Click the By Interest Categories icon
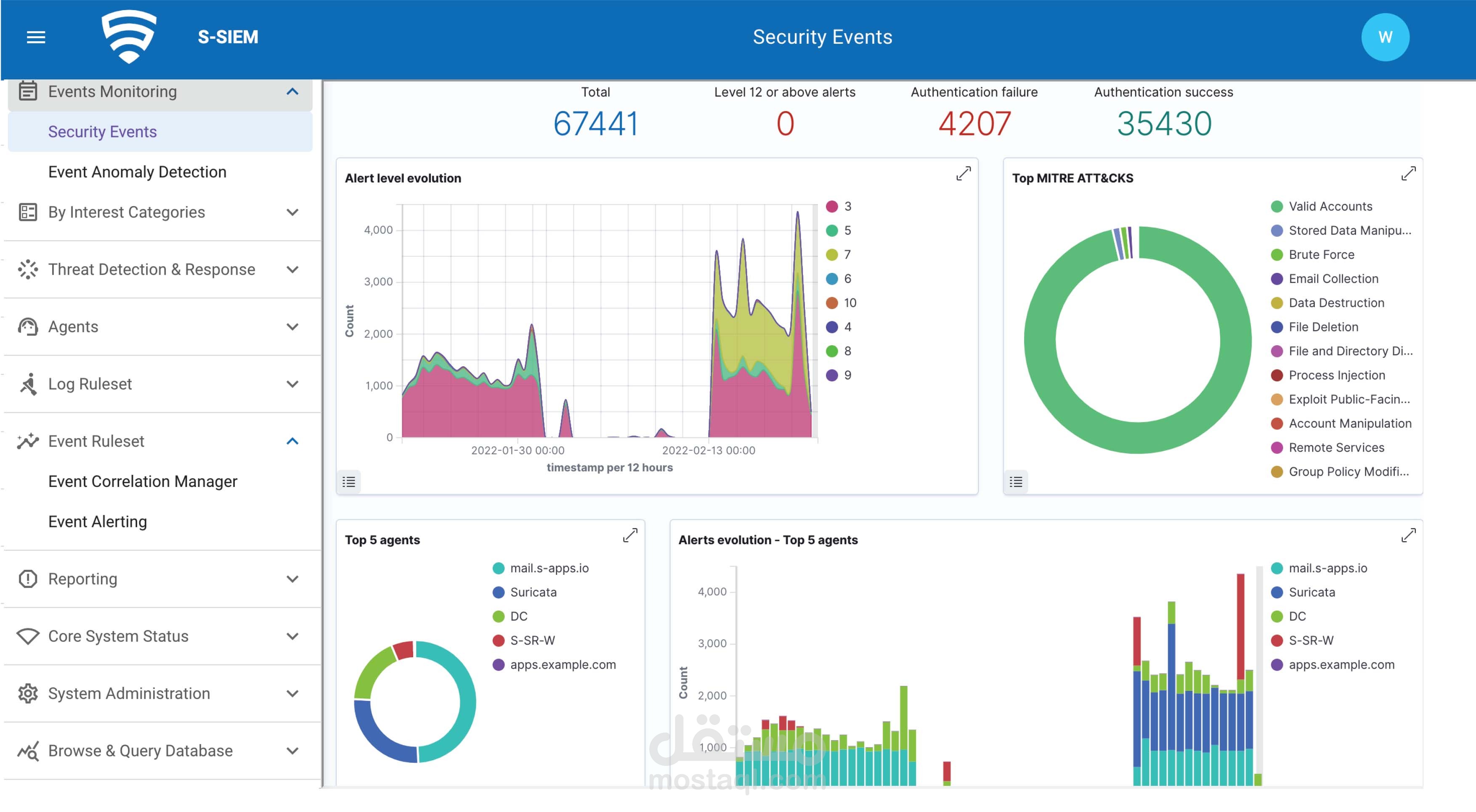The width and height of the screenshot is (1476, 812). coord(27,212)
